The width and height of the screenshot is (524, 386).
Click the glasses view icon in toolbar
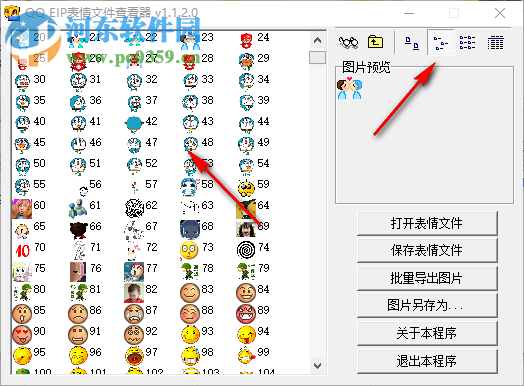pos(349,42)
